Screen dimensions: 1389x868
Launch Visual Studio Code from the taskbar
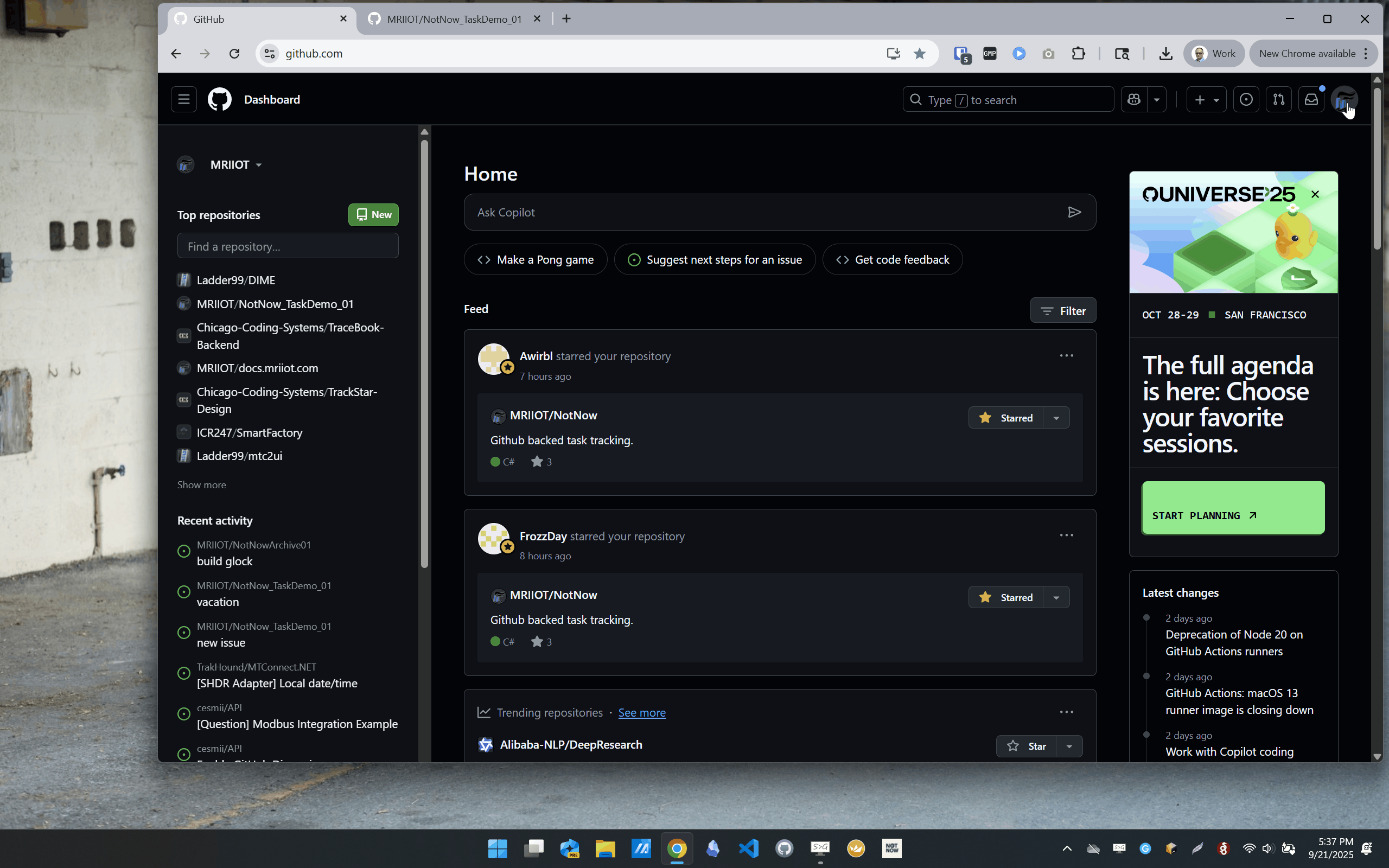pyautogui.click(x=748, y=848)
